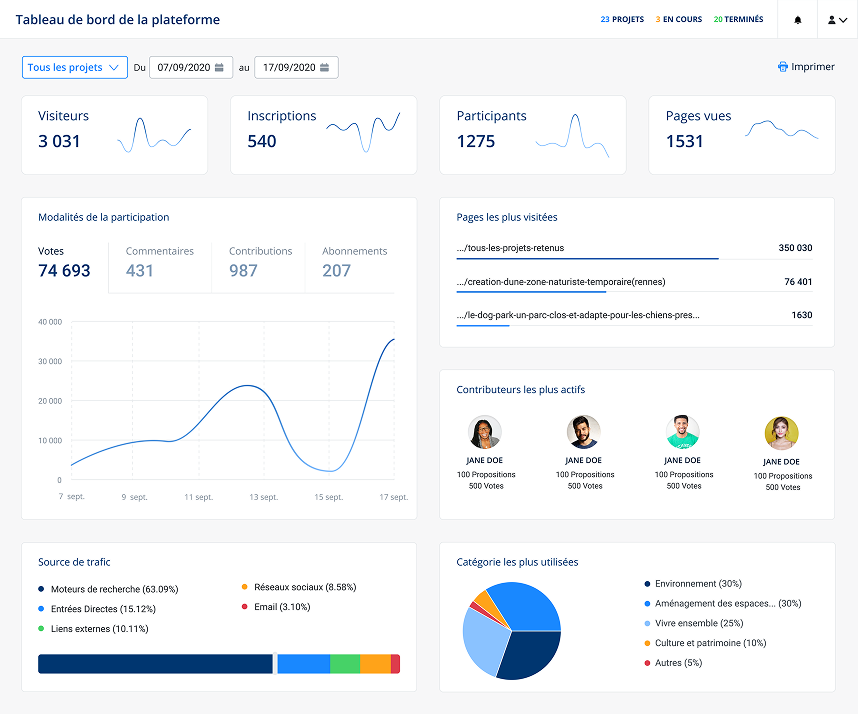Click the user account icon
858x715 pixels.
tap(832, 19)
